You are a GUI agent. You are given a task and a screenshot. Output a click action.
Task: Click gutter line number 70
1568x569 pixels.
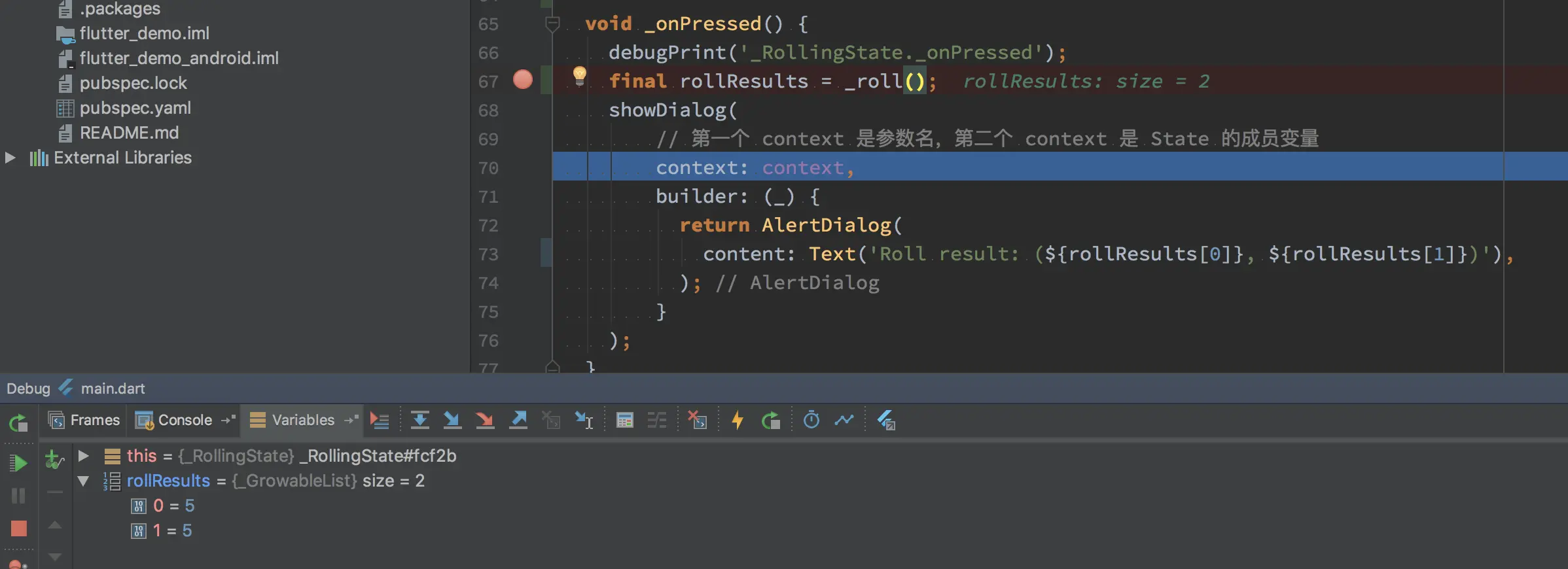488,168
